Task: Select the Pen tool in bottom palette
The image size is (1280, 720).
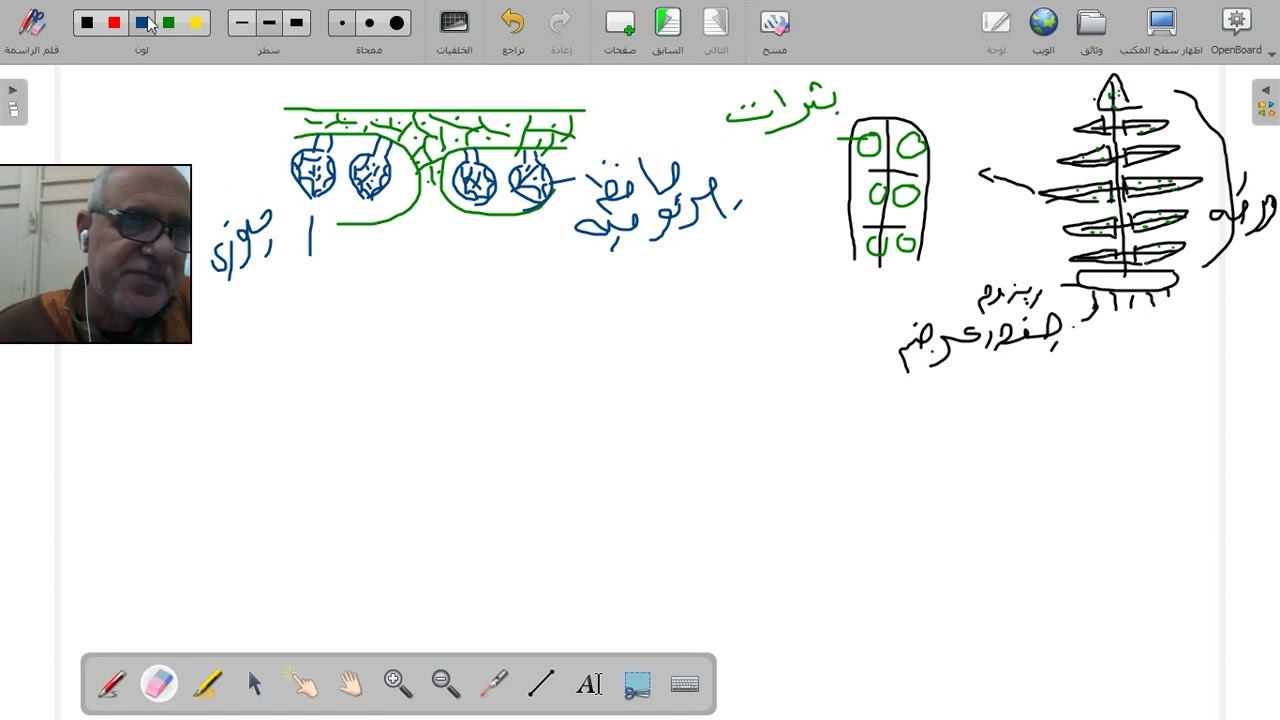Action: (111, 684)
